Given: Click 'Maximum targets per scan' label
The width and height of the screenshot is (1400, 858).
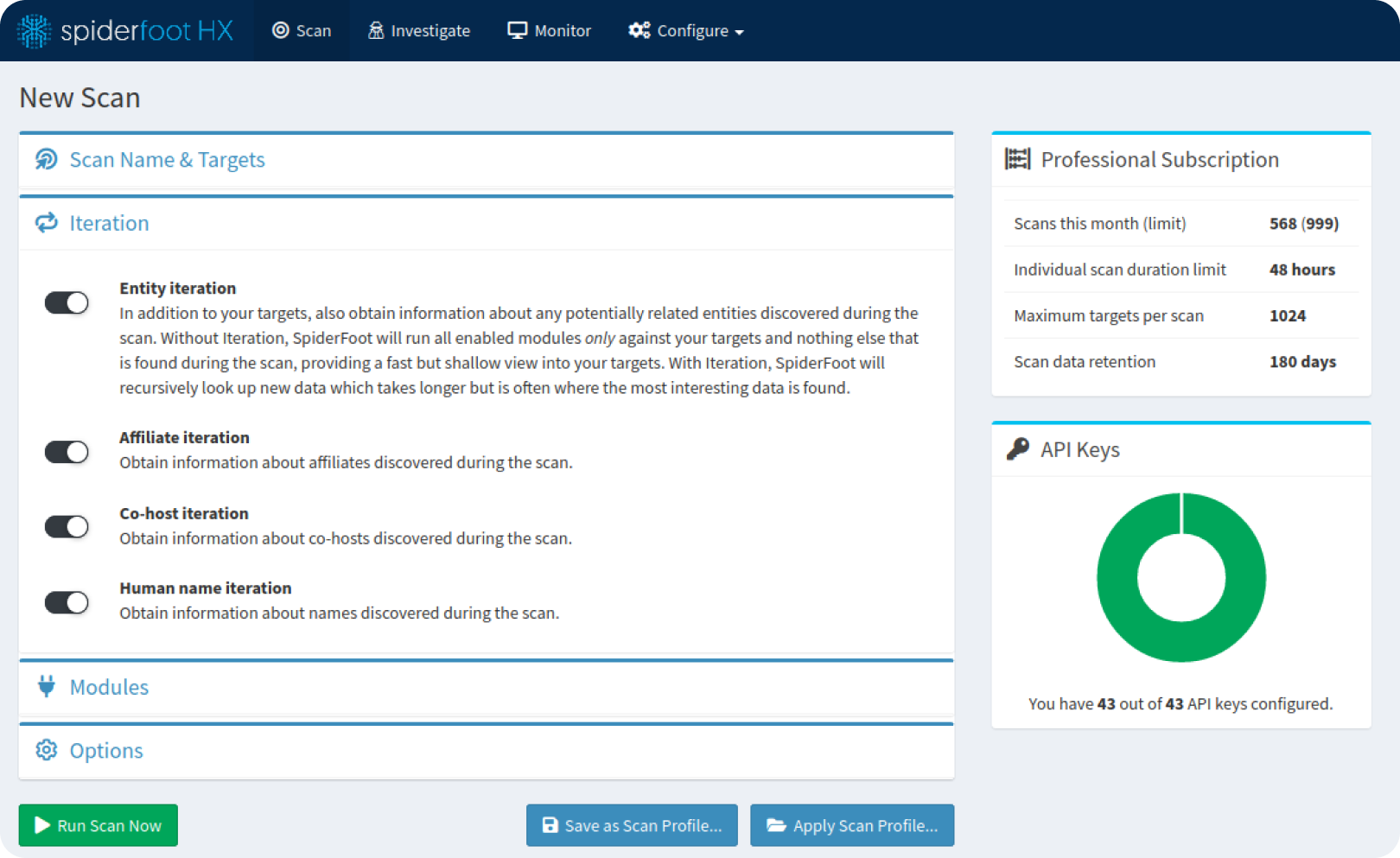Looking at the screenshot, I should 1109,315.
